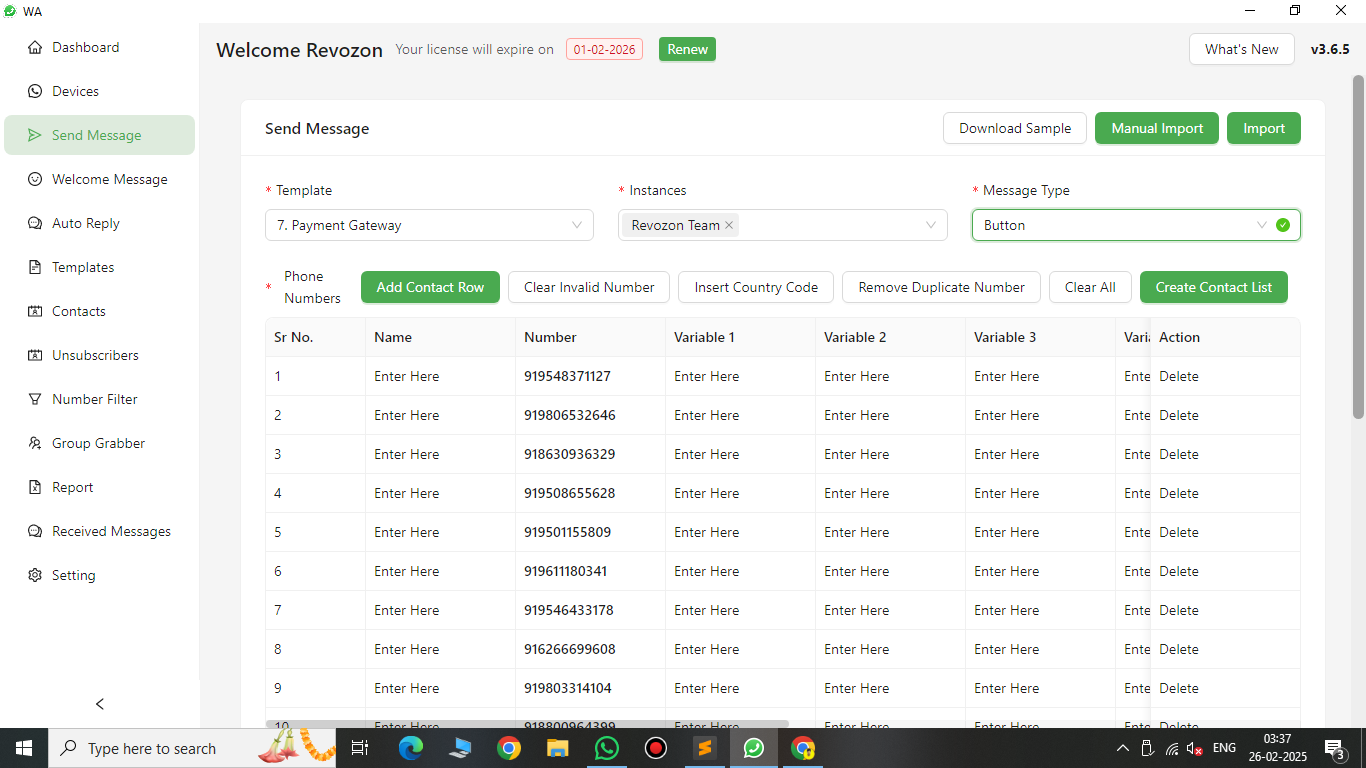This screenshot has height=768, width=1366.
Task: Delete the row with 919548371127
Action: [x=1179, y=376]
